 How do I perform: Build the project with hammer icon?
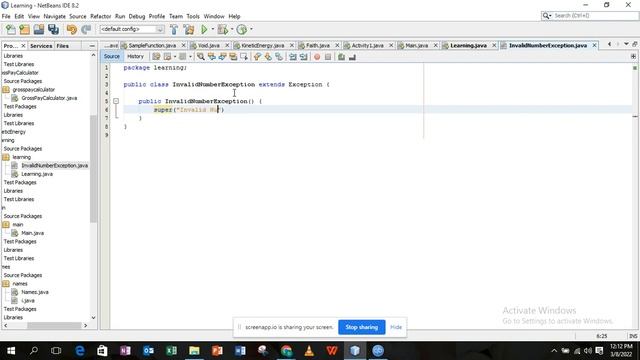(x=174, y=29)
